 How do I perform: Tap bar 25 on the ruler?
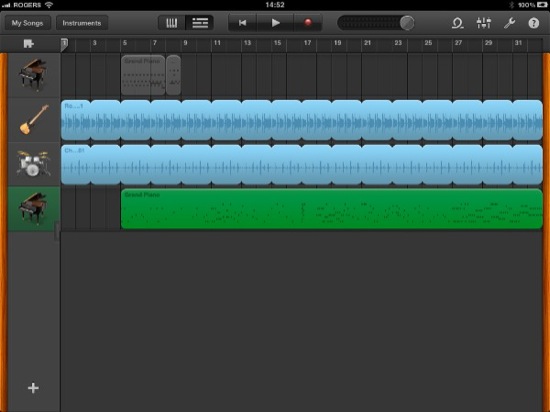point(428,43)
